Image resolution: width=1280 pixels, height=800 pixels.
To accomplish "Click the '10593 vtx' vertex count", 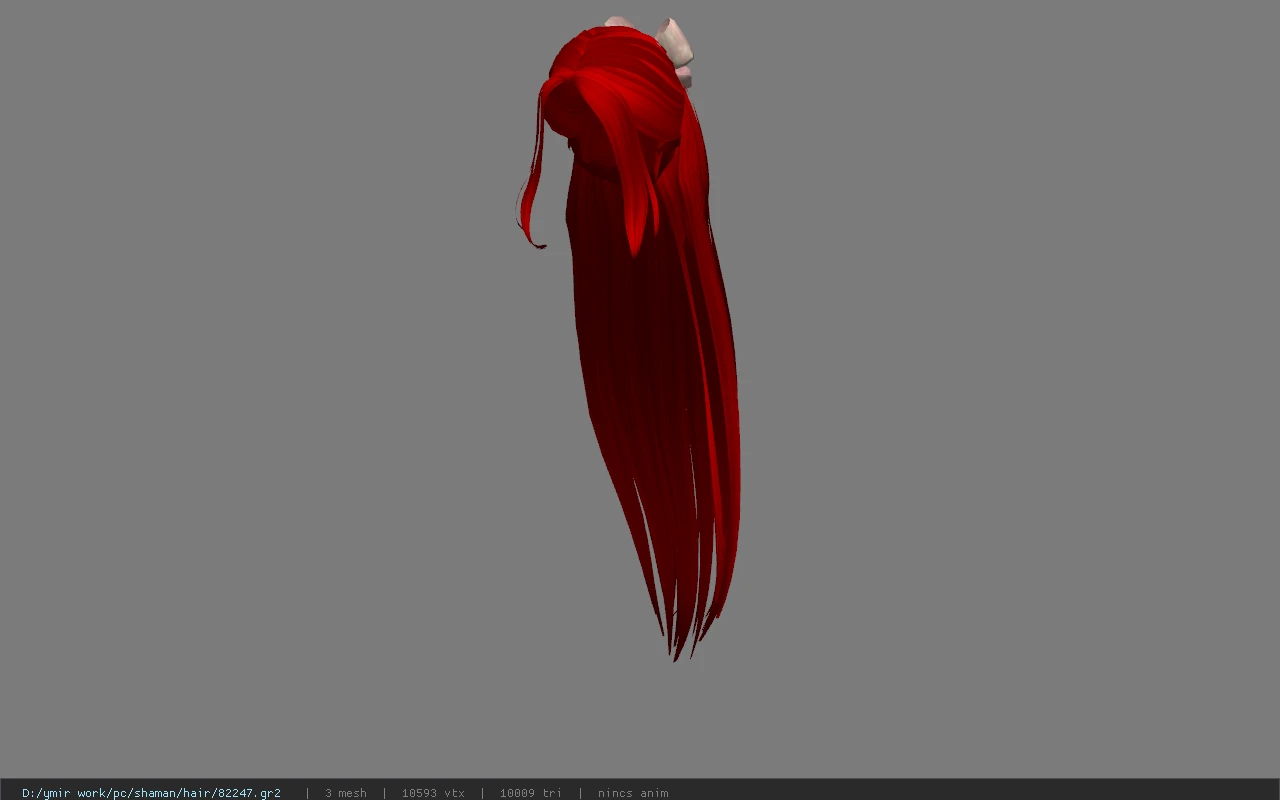I will click(433, 793).
